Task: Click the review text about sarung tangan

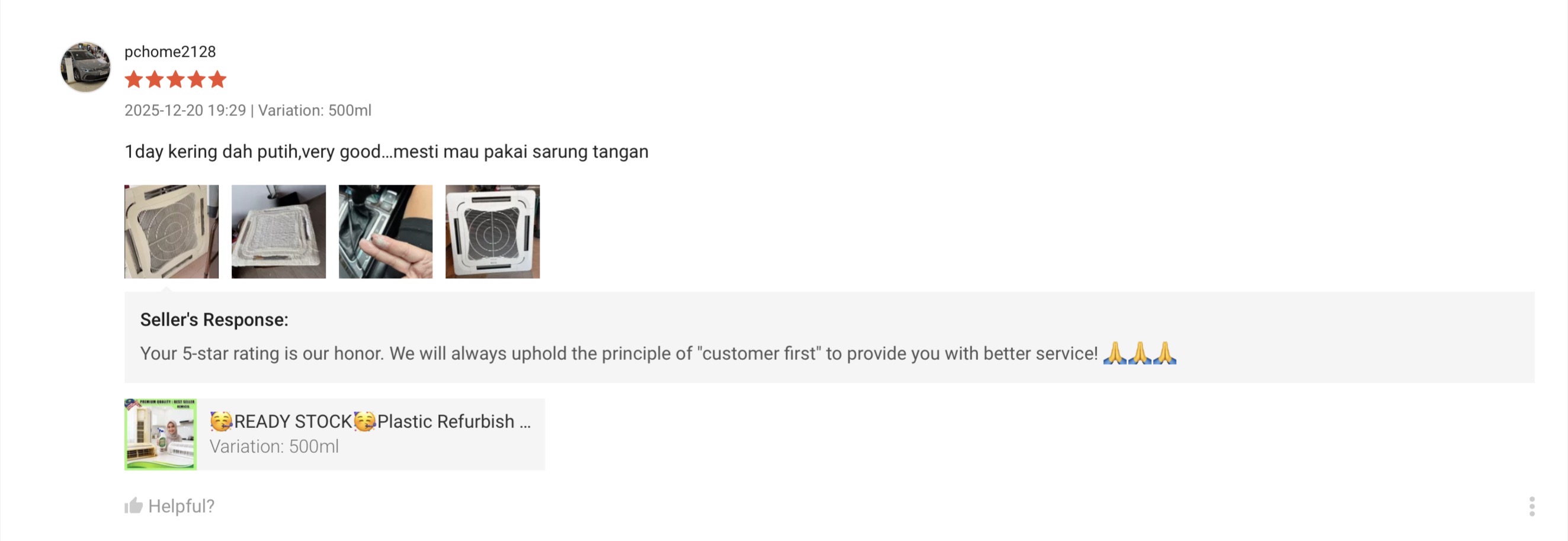Action: coord(387,152)
